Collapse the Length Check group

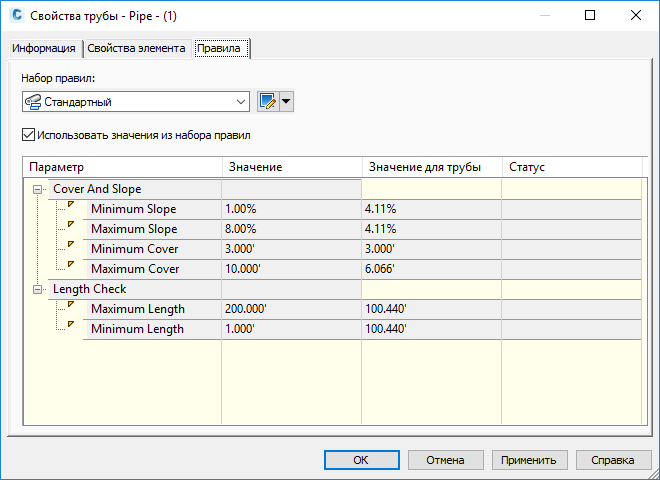tap(37, 289)
